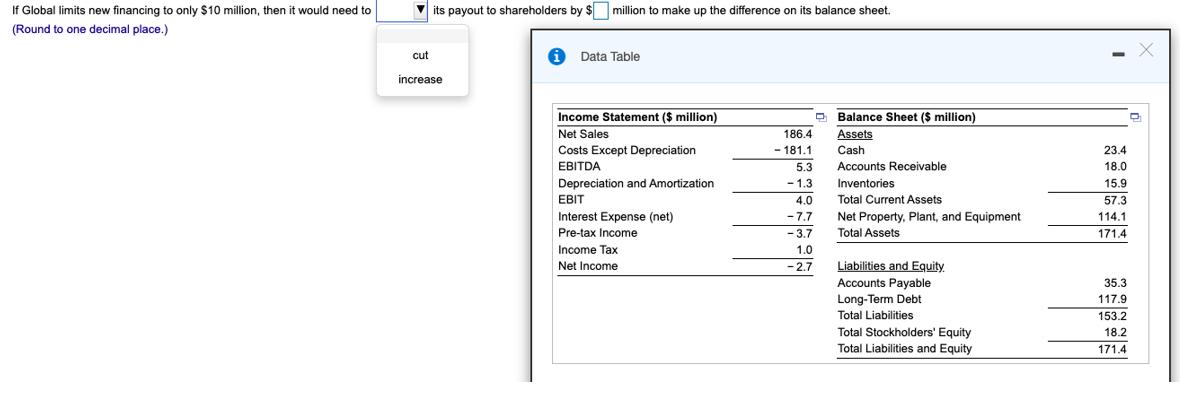Click the Net Sales row label
The width and height of the screenshot is (1180, 406).
click(583, 134)
